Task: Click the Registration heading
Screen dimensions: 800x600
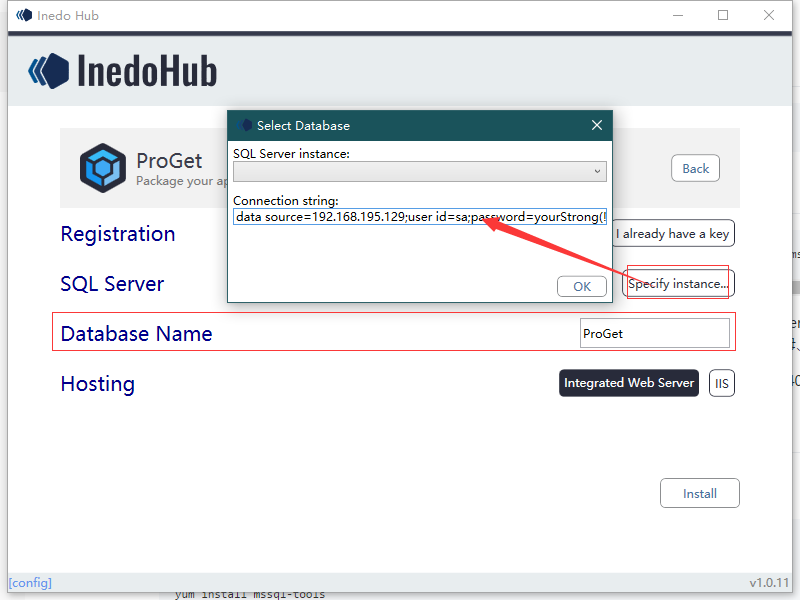Action: (x=118, y=234)
